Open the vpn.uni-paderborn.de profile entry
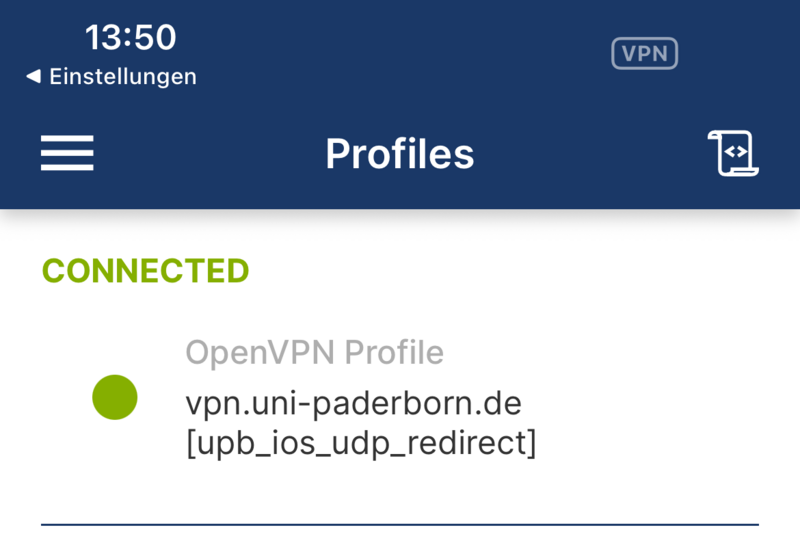The image size is (800, 560). click(x=353, y=403)
